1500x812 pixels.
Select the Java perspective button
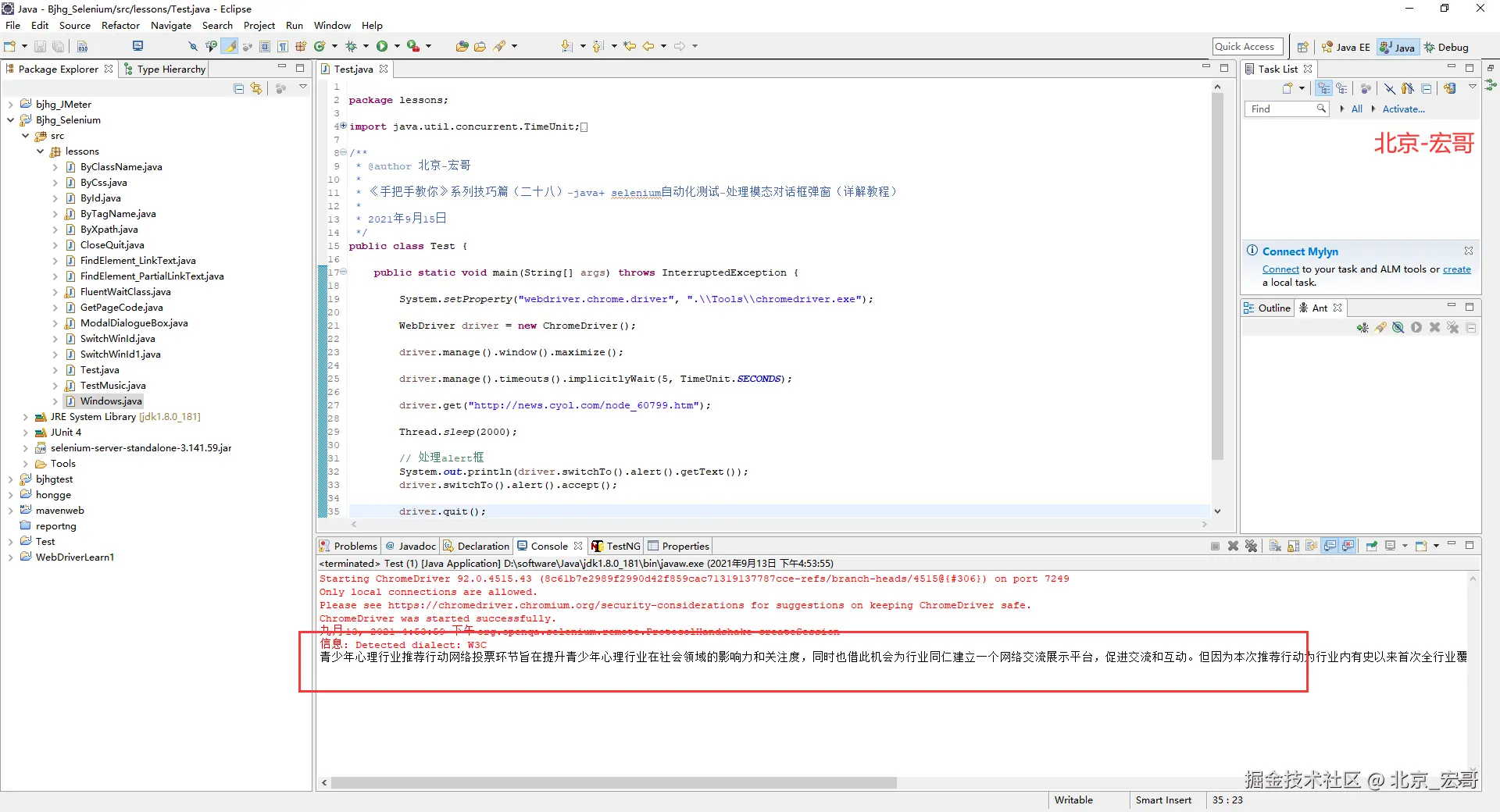pos(1397,47)
